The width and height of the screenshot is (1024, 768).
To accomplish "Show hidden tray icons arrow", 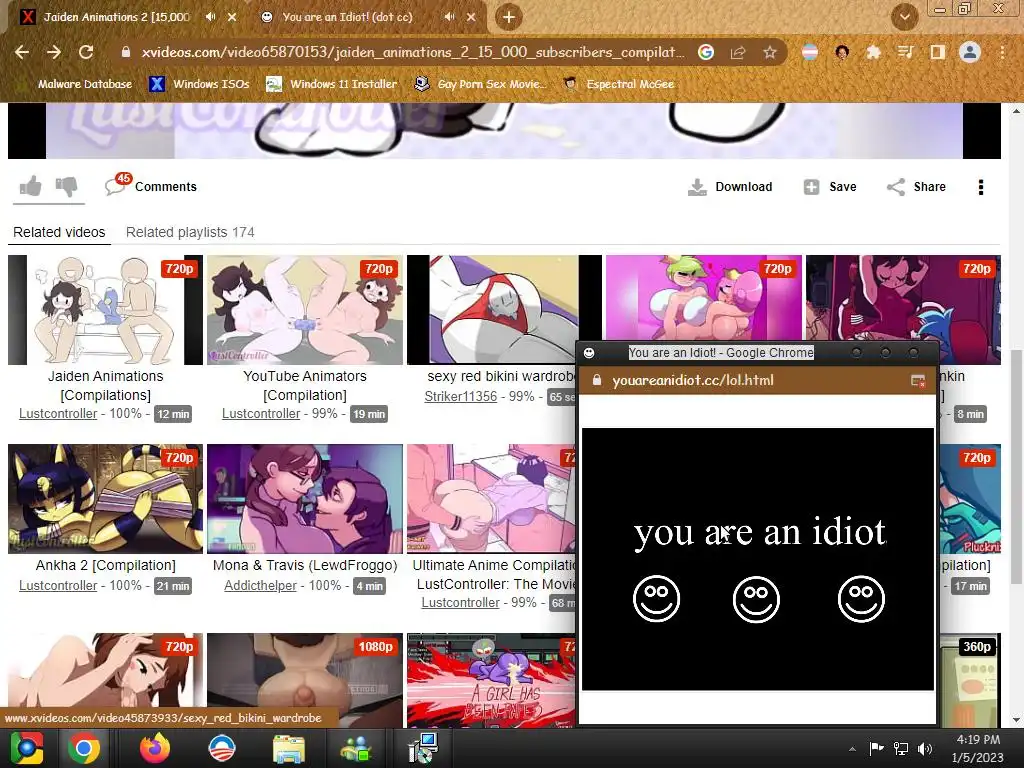I will [x=852, y=749].
